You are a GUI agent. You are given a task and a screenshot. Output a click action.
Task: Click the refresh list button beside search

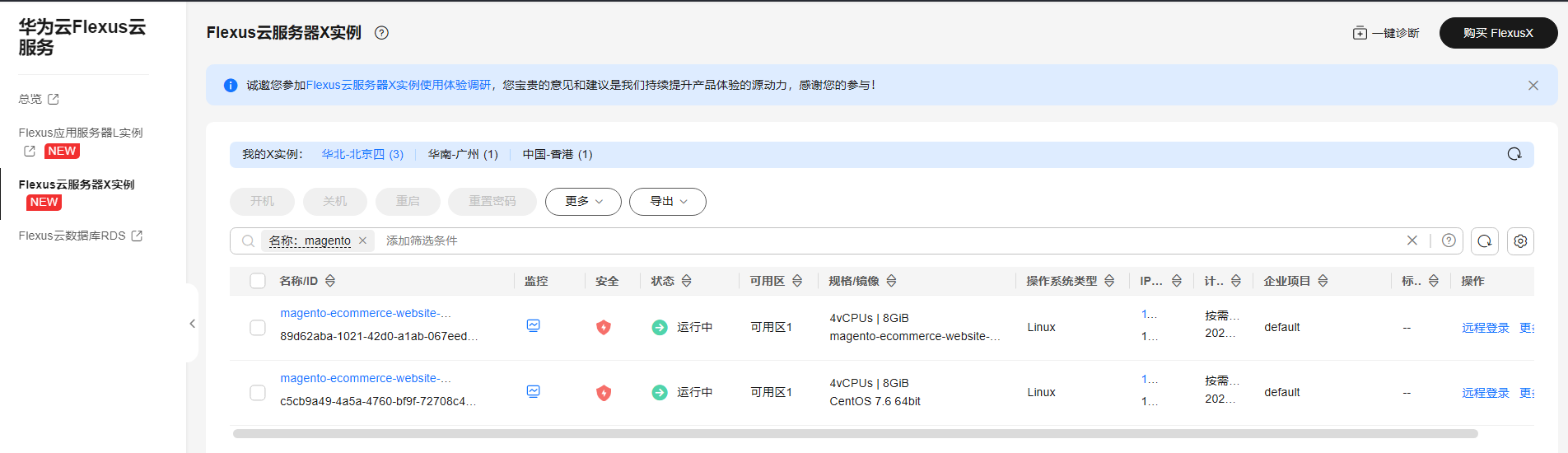point(1485,241)
